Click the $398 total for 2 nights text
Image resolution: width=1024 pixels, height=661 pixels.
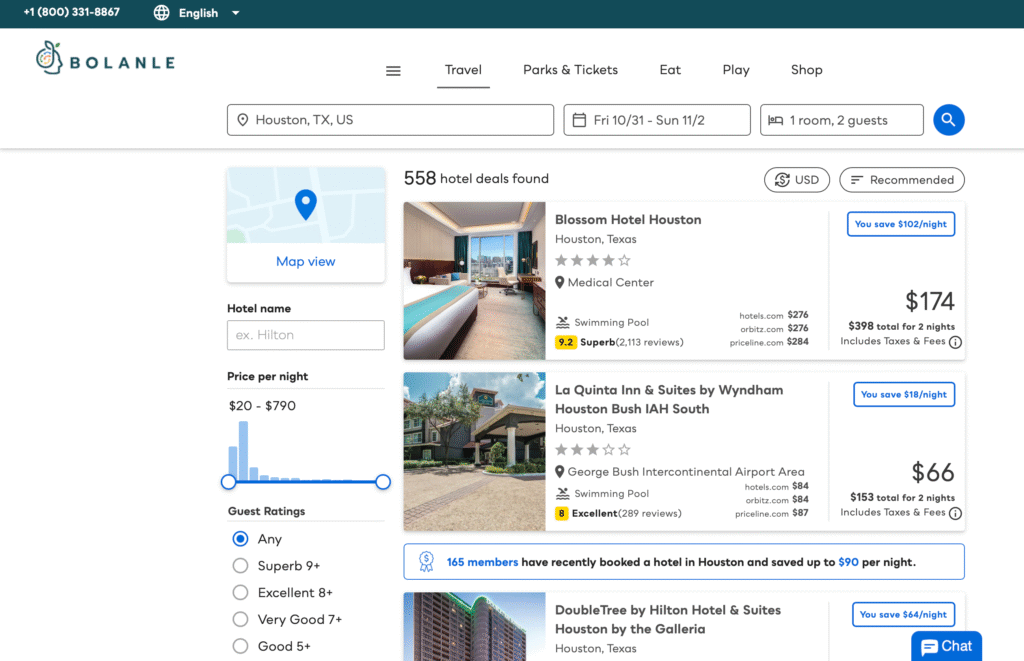pyautogui.click(x=902, y=326)
